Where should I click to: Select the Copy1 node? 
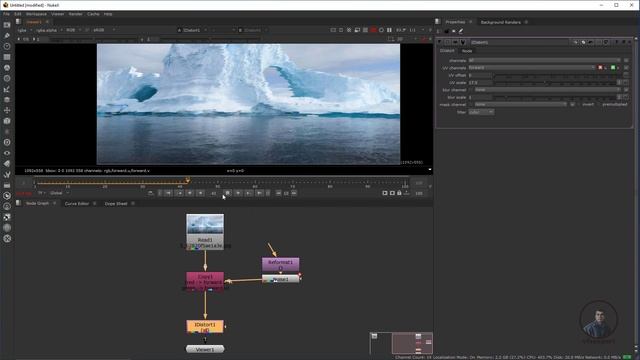point(205,282)
